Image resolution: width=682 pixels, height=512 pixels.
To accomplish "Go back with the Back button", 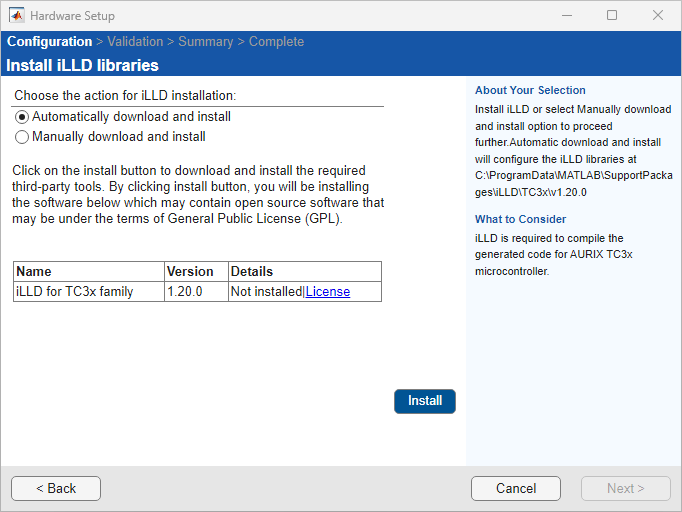I will (56, 489).
